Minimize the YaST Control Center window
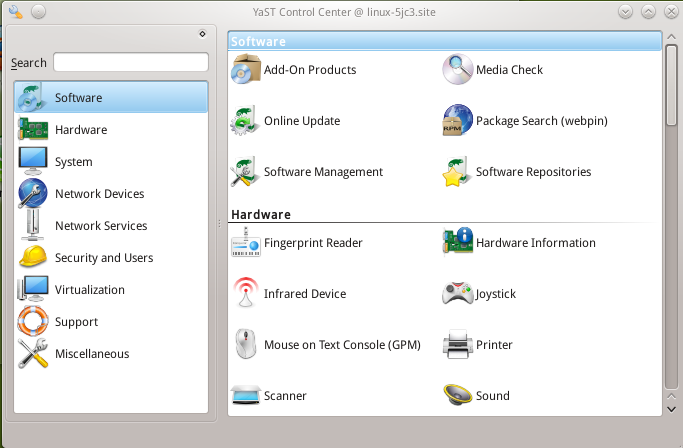Image resolution: width=683 pixels, height=448 pixels. (626, 12)
